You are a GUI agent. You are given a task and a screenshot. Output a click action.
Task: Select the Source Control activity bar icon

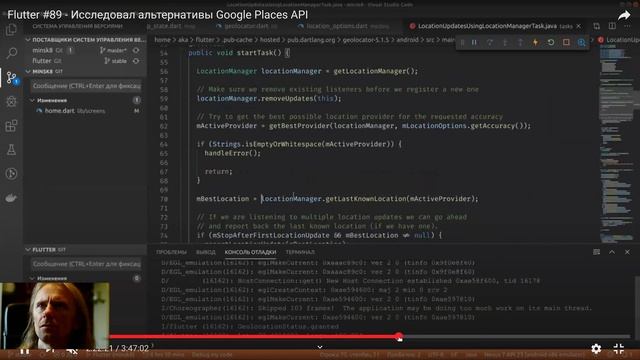[x=11, y=77]
